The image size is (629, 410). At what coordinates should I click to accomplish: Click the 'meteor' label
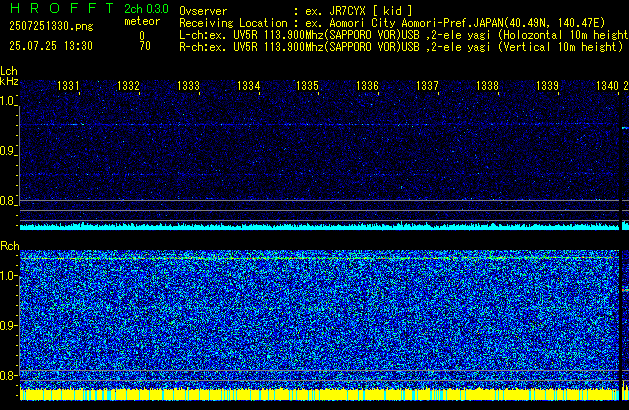pyautogui.click(x=142, y=21)
